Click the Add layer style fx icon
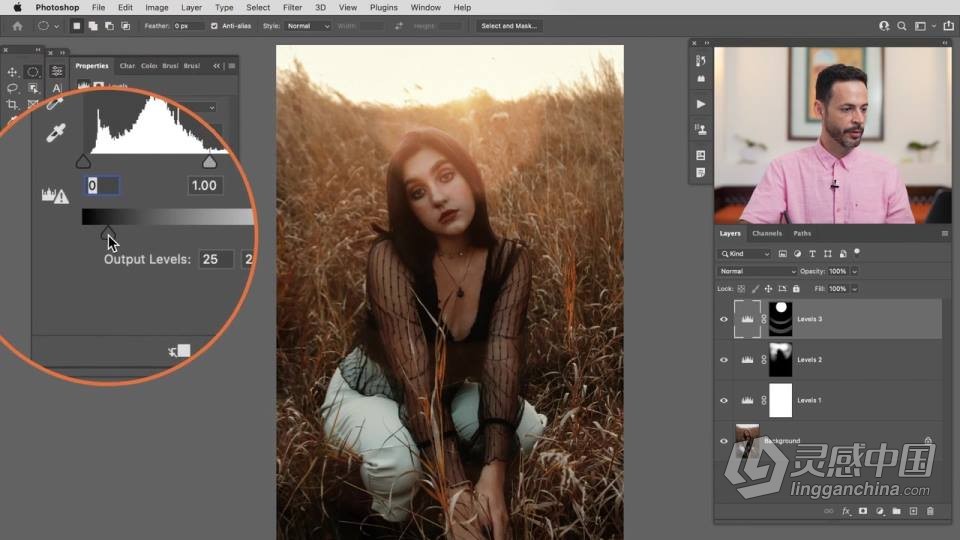The image size is (960, 540). click(x=846, y=511)
